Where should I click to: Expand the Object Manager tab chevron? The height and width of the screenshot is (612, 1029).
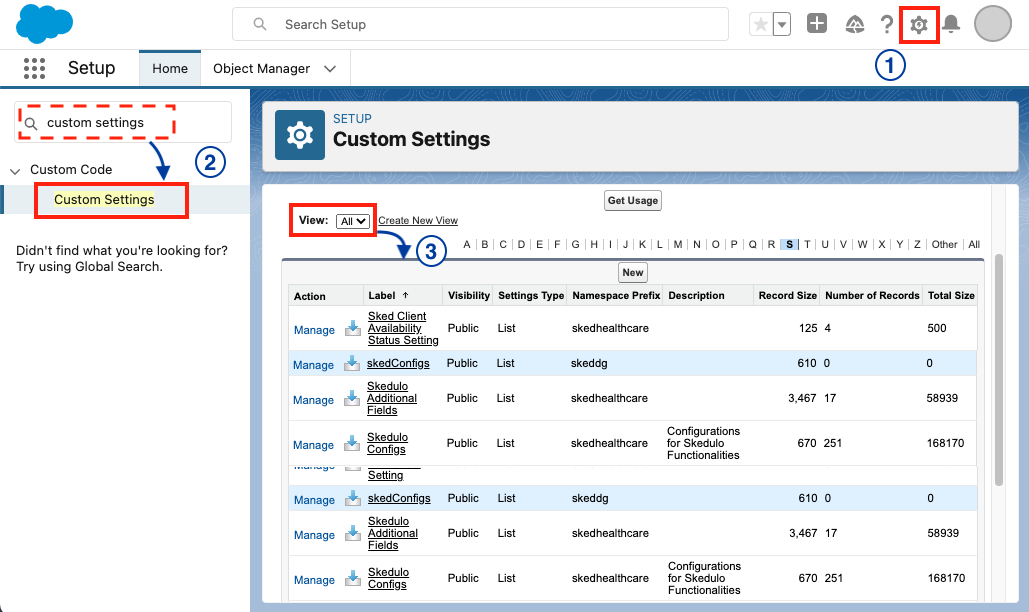click(x=330, y=69)
